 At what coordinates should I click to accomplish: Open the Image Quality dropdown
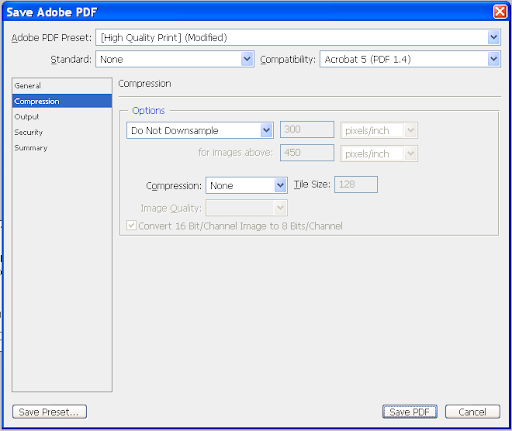coord(246,208)
